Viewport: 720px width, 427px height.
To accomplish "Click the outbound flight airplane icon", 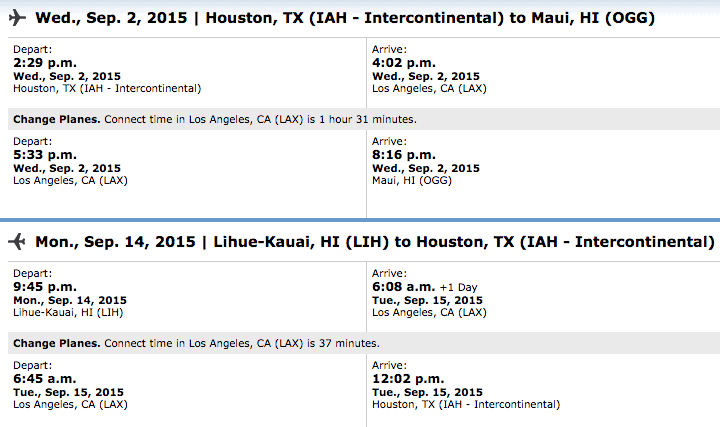I will pos(17,18).
